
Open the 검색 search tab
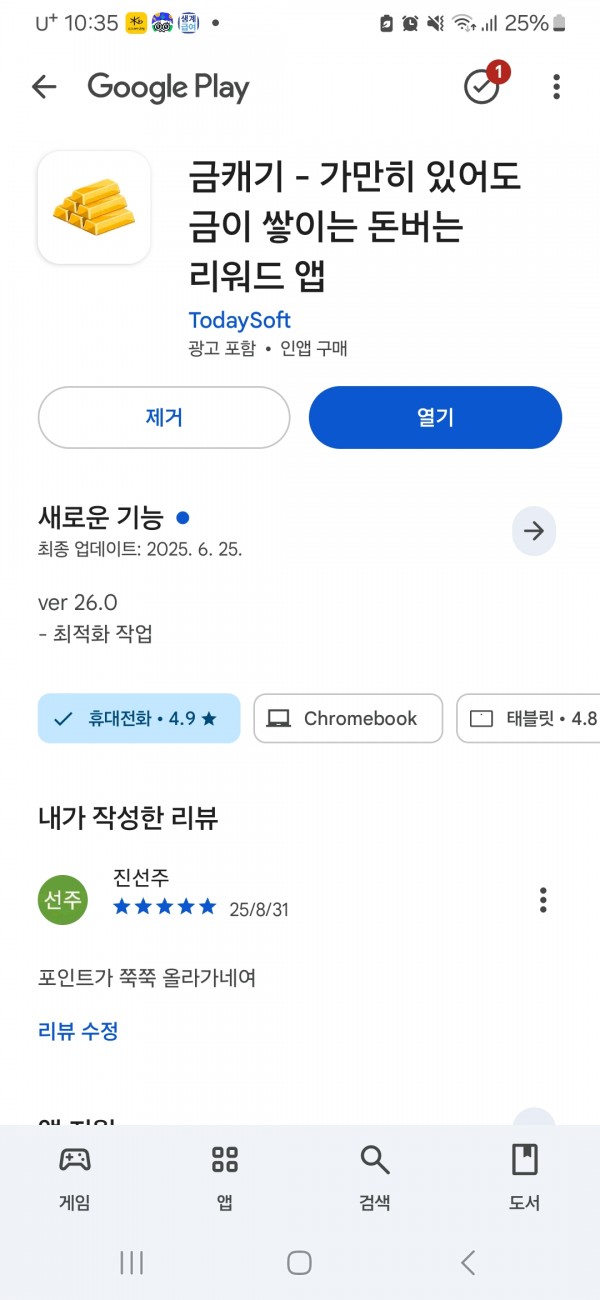point(375,1178)
